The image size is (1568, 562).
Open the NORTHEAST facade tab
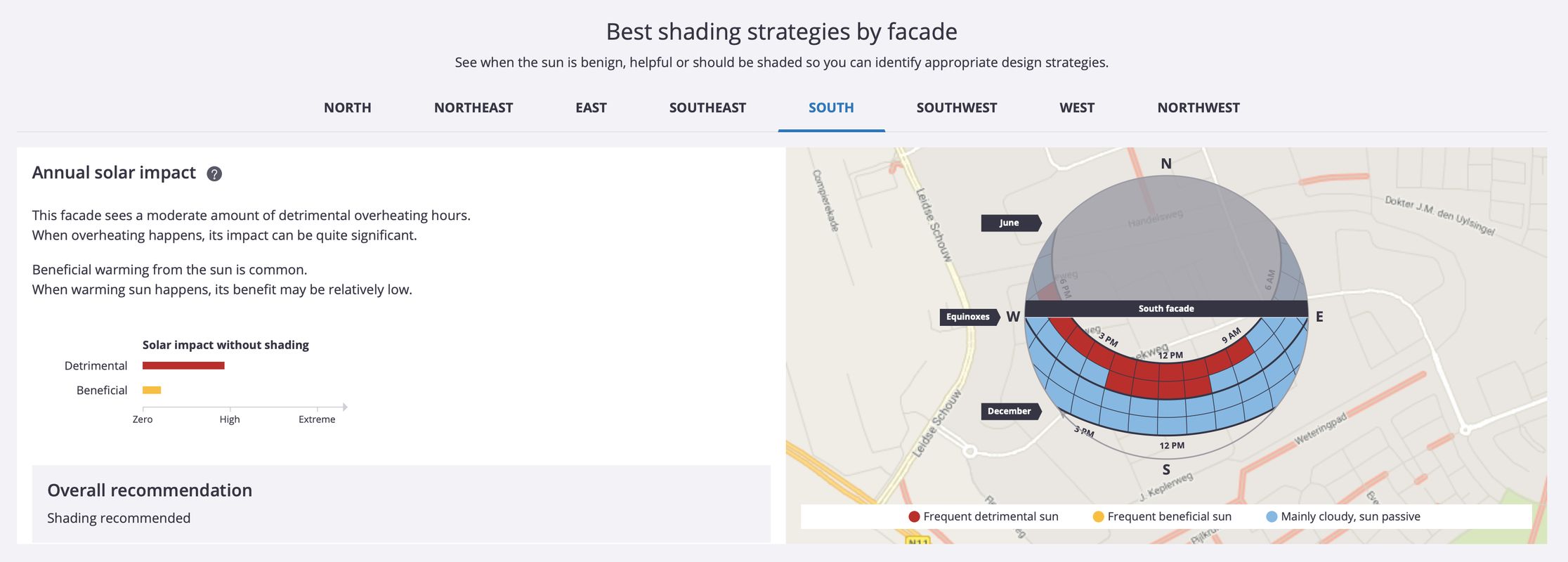473,108
